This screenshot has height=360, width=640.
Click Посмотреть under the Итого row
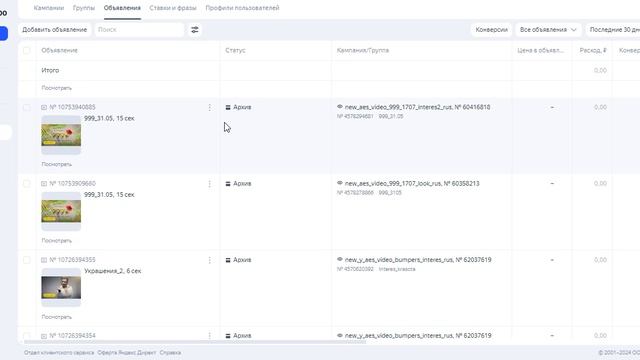[56, 88]
